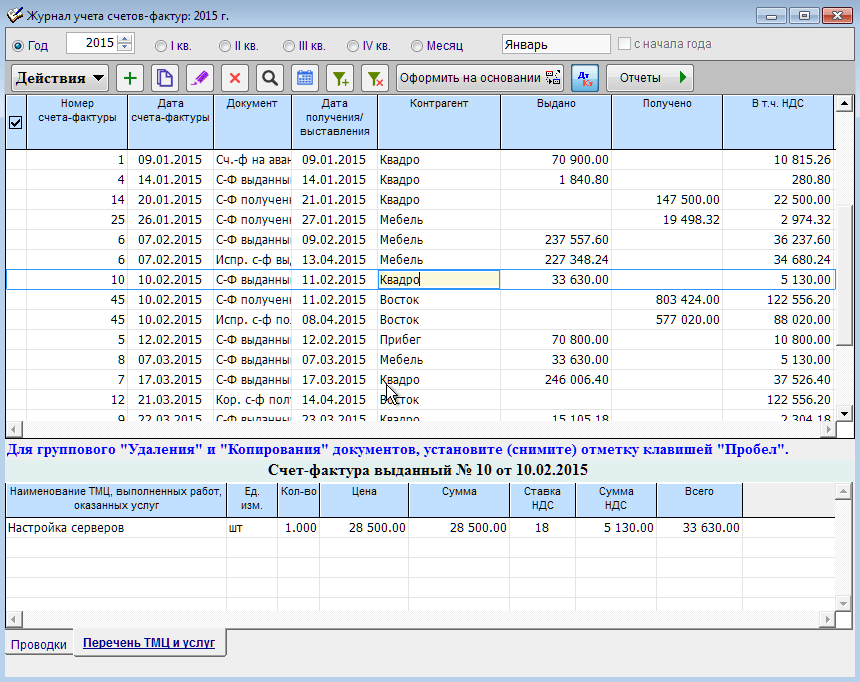This screenshot has width=860, height=682.
Task: Click the Дата счета-фактуры column header
Action: point(171,122)
